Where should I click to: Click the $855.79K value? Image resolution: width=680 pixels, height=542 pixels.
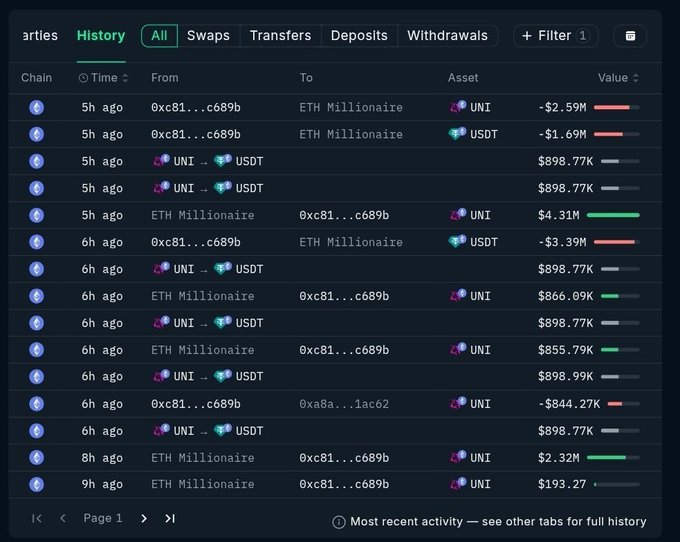tap(565, 350)
